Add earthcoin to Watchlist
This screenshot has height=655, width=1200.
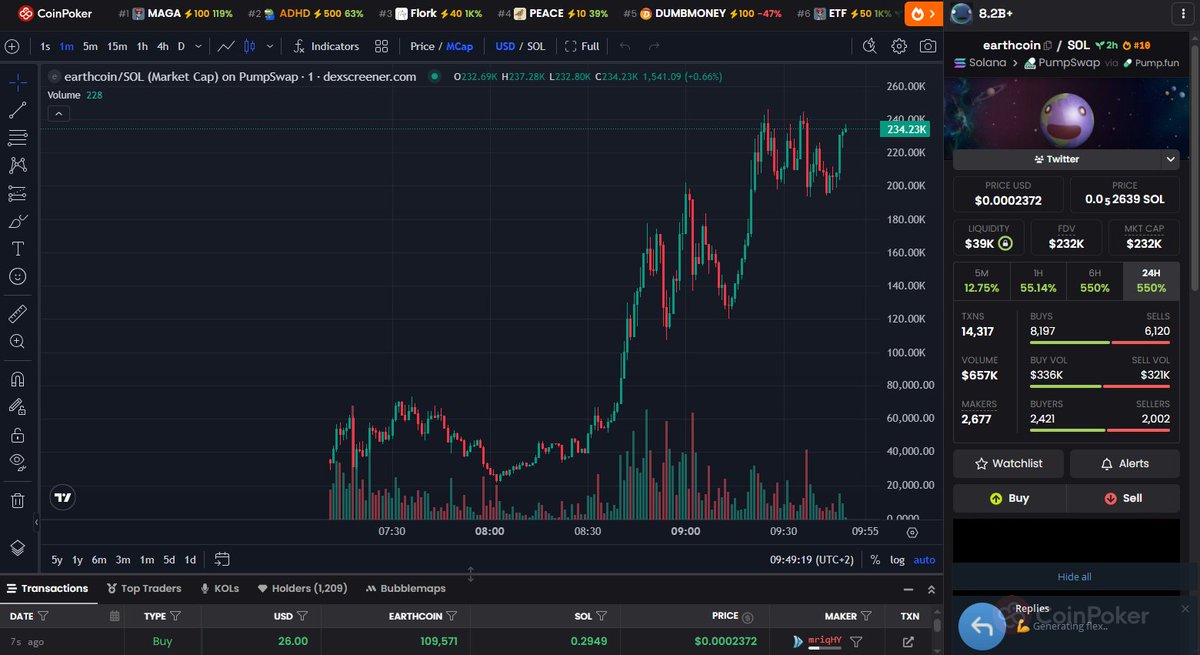(x=1009, y=464)
